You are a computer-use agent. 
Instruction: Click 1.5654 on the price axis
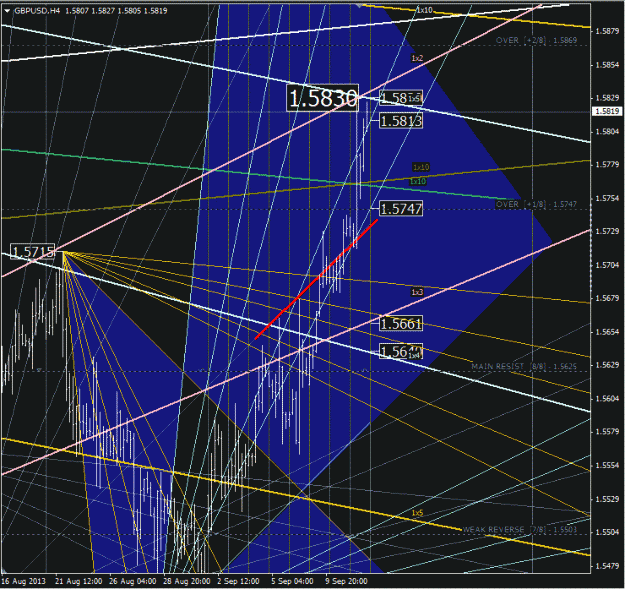607,332
